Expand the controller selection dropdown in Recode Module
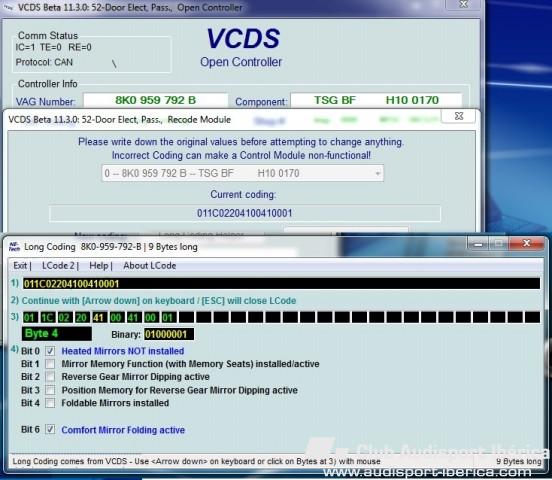The width and height of the screenshot is (552, 480). click(x=377, y=173)
